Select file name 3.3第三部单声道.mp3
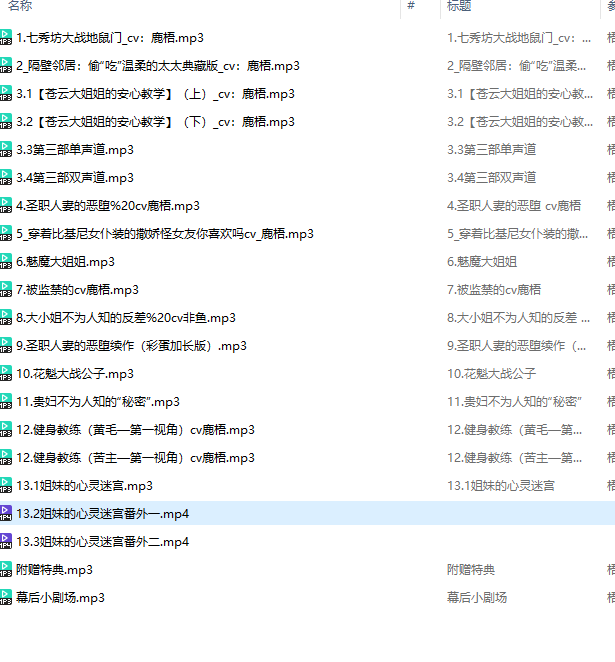Screen dimensions: 615x662 75,149
